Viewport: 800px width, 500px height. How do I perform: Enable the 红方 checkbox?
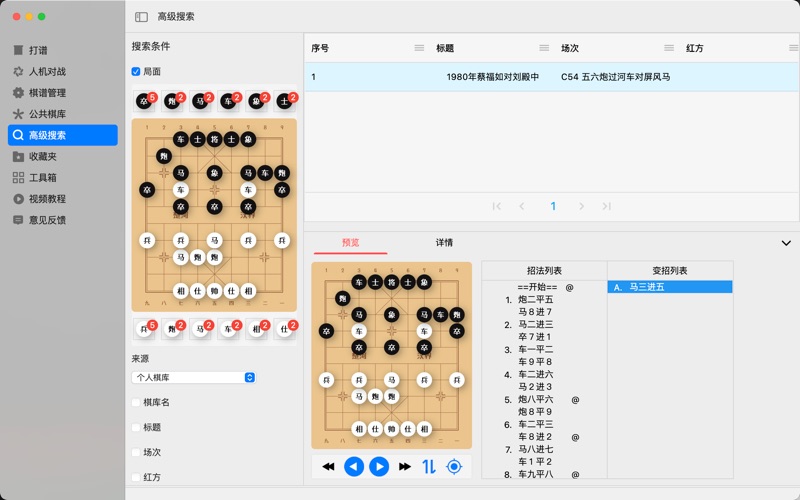136,478
